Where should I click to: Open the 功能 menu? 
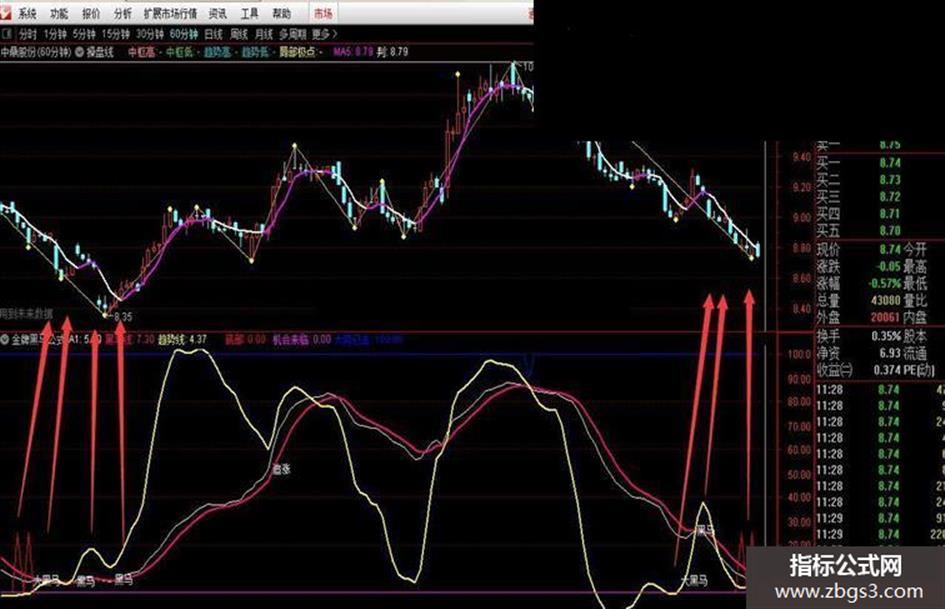tap(59, 13)
